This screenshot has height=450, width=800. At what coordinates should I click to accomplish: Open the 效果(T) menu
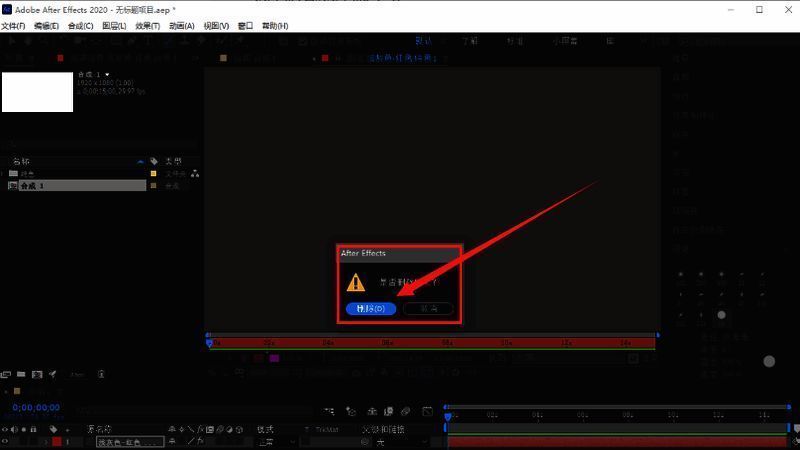147,26
